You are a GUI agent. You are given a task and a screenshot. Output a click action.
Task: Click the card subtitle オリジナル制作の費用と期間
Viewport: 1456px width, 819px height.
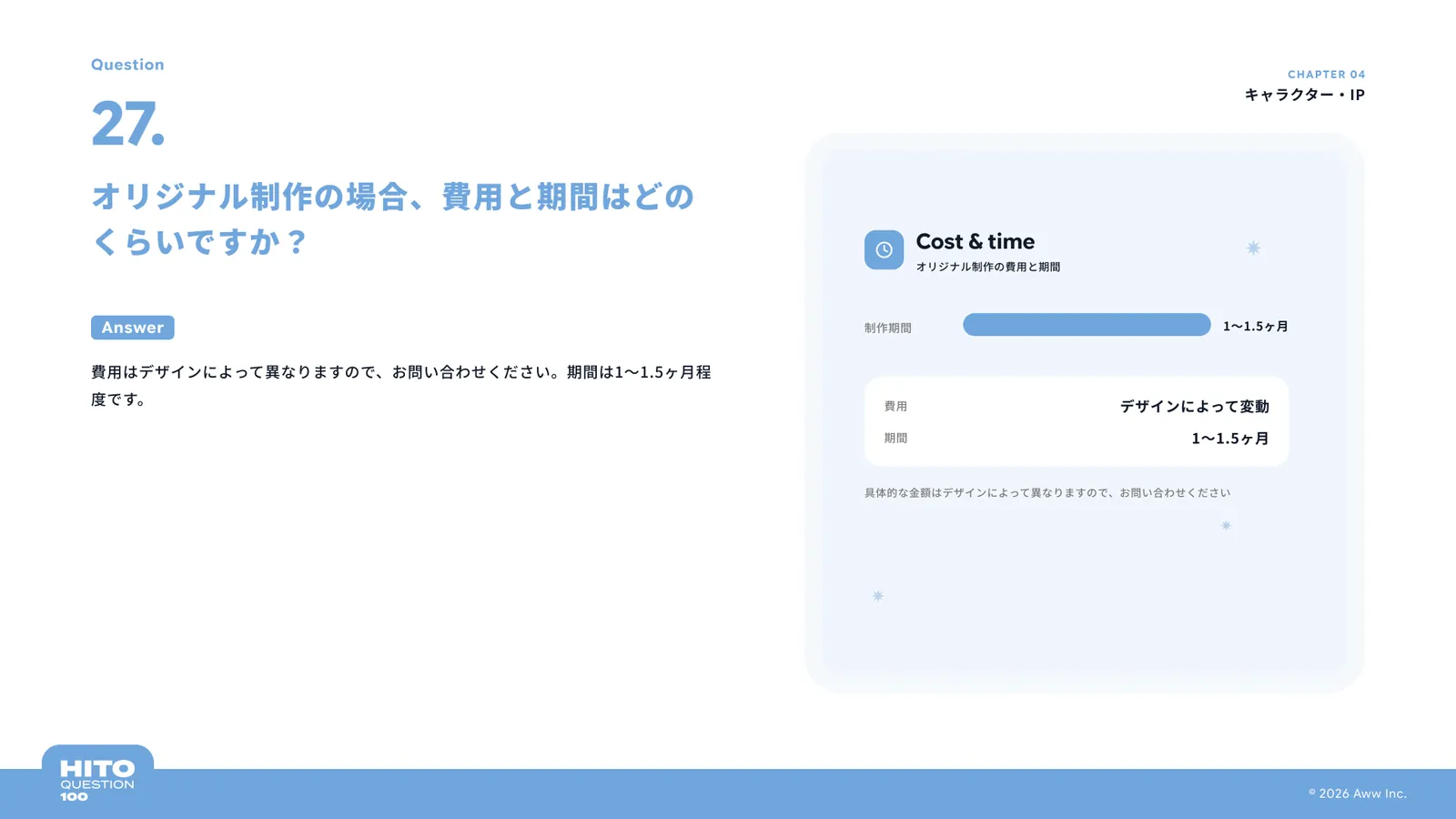[x=988, y=267]
